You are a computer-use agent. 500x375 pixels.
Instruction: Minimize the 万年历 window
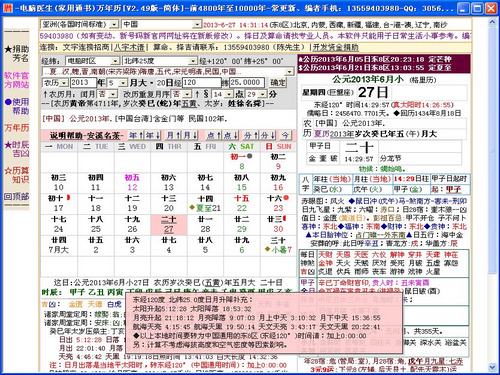[x=462, y=8]
